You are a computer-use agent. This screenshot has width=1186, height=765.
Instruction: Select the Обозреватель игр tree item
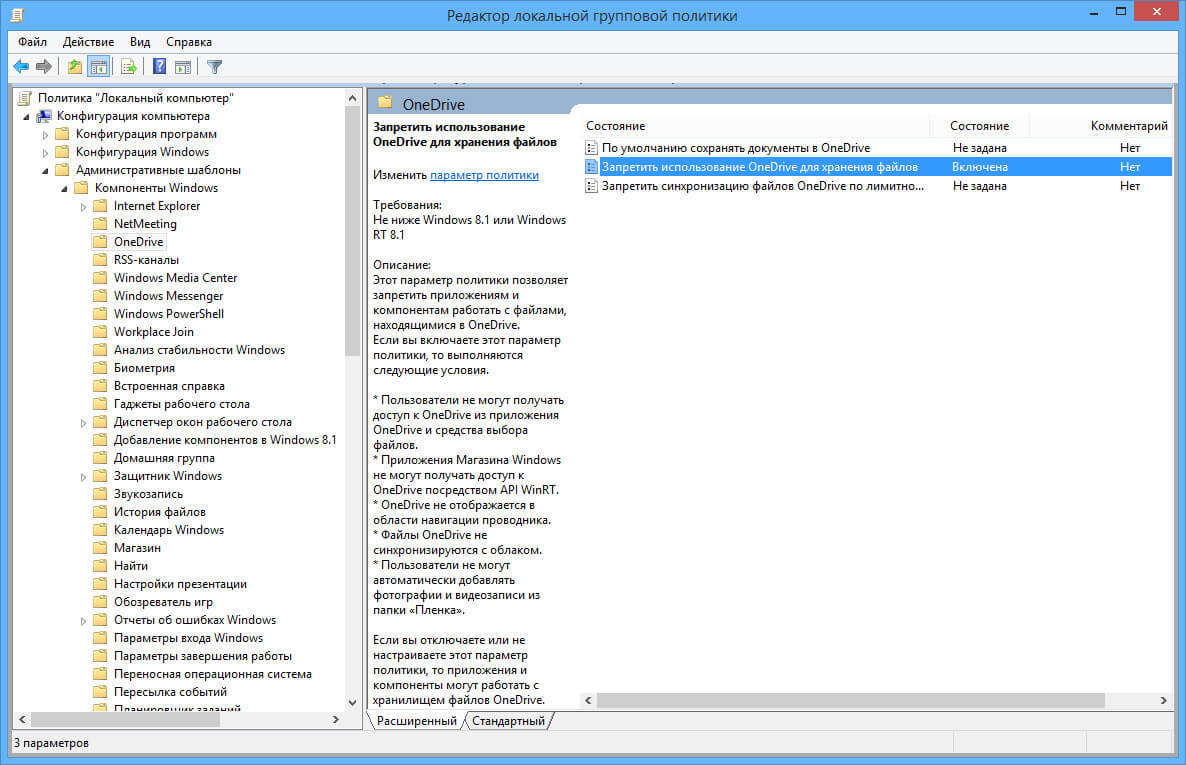click(163, 602)
